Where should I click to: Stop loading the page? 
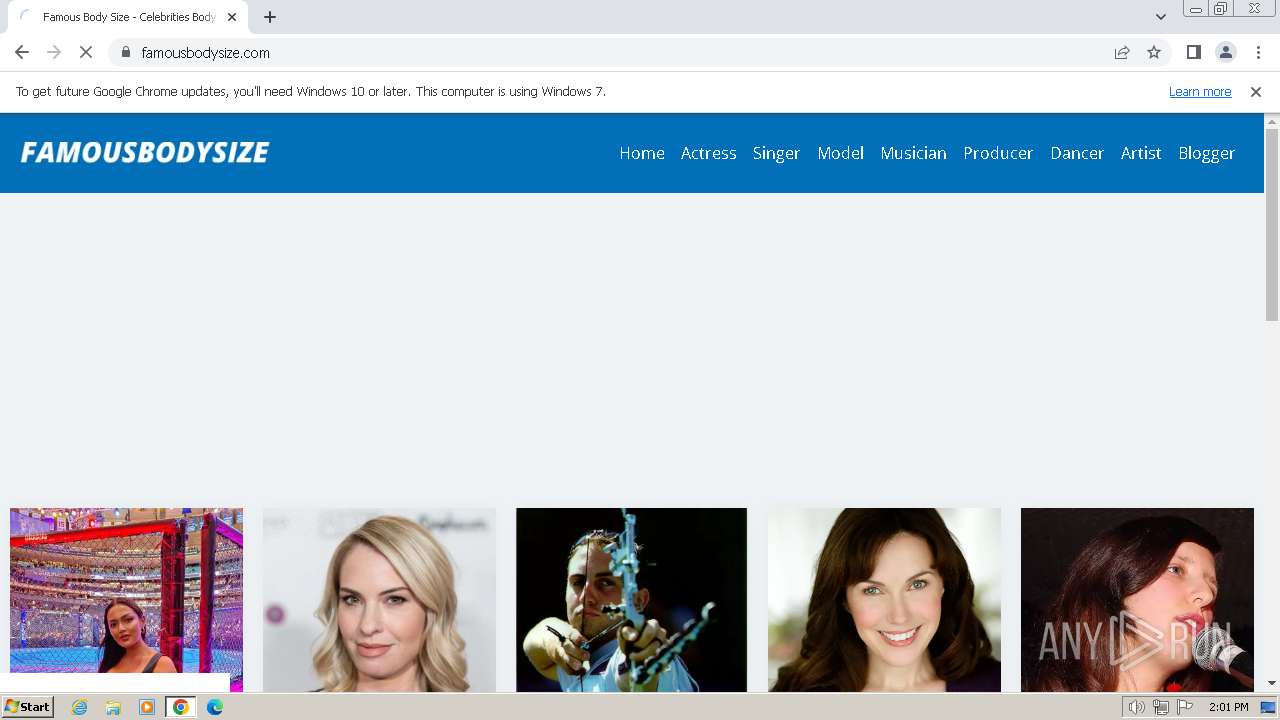pyautogui.click(x=86, y=53)
